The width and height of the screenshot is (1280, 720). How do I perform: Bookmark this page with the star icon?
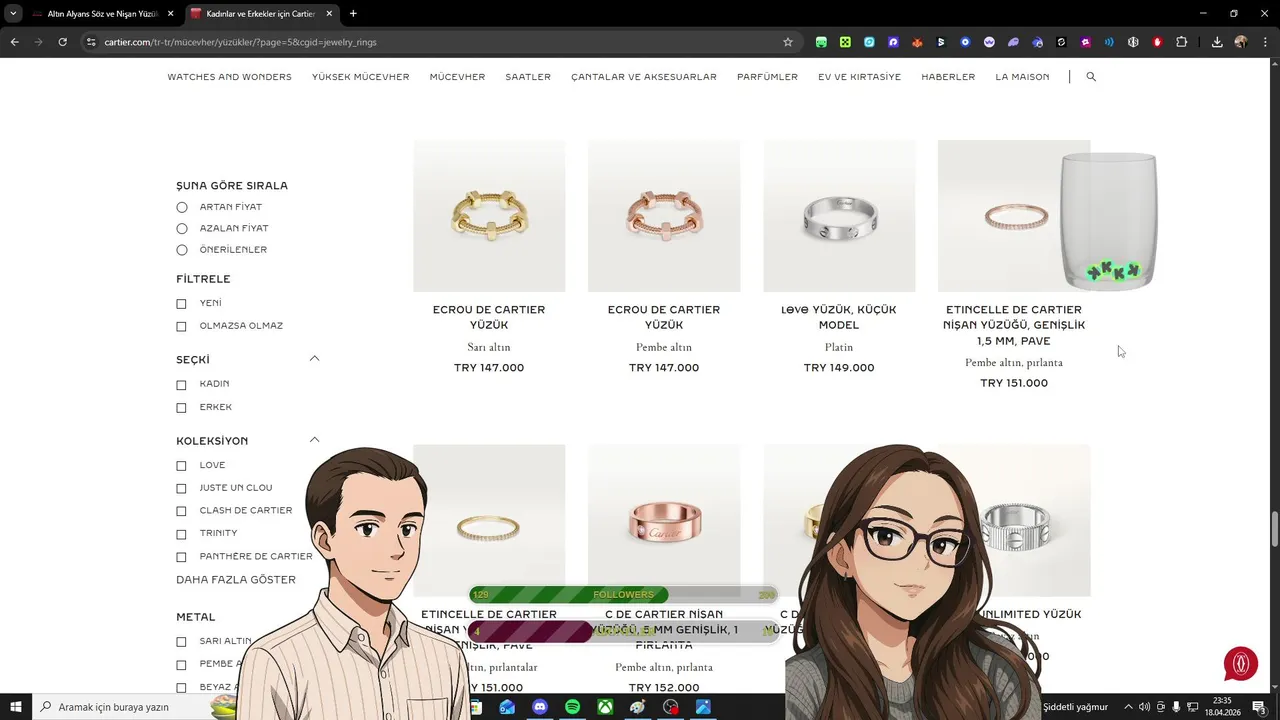pyautogui.click(x=788, y=42)
